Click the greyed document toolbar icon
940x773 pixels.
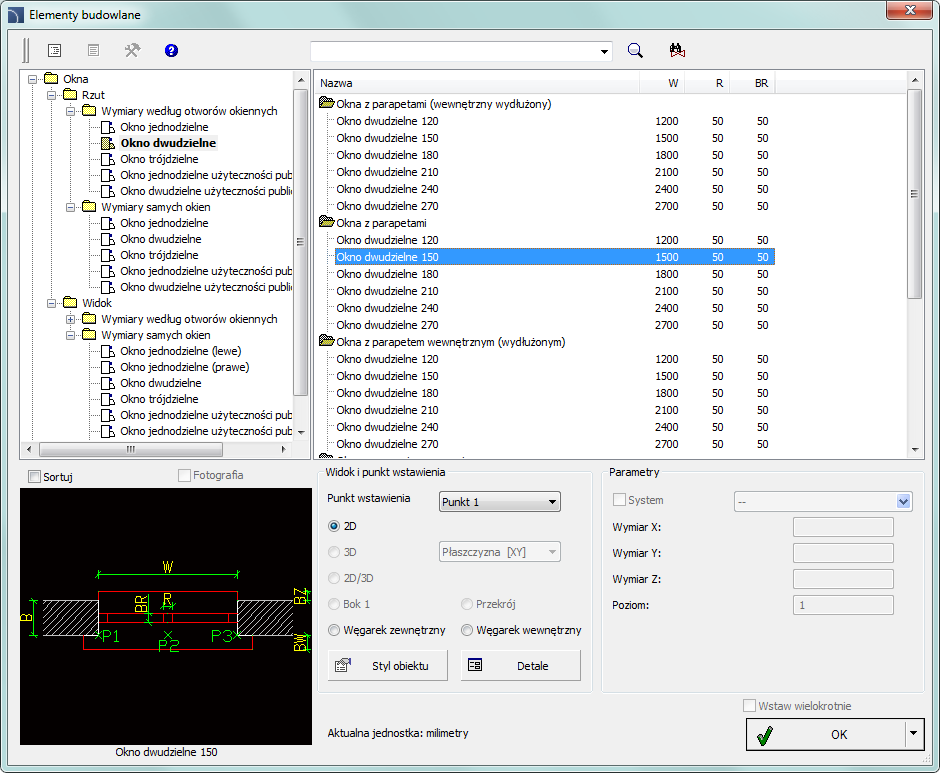pos(93,50)
